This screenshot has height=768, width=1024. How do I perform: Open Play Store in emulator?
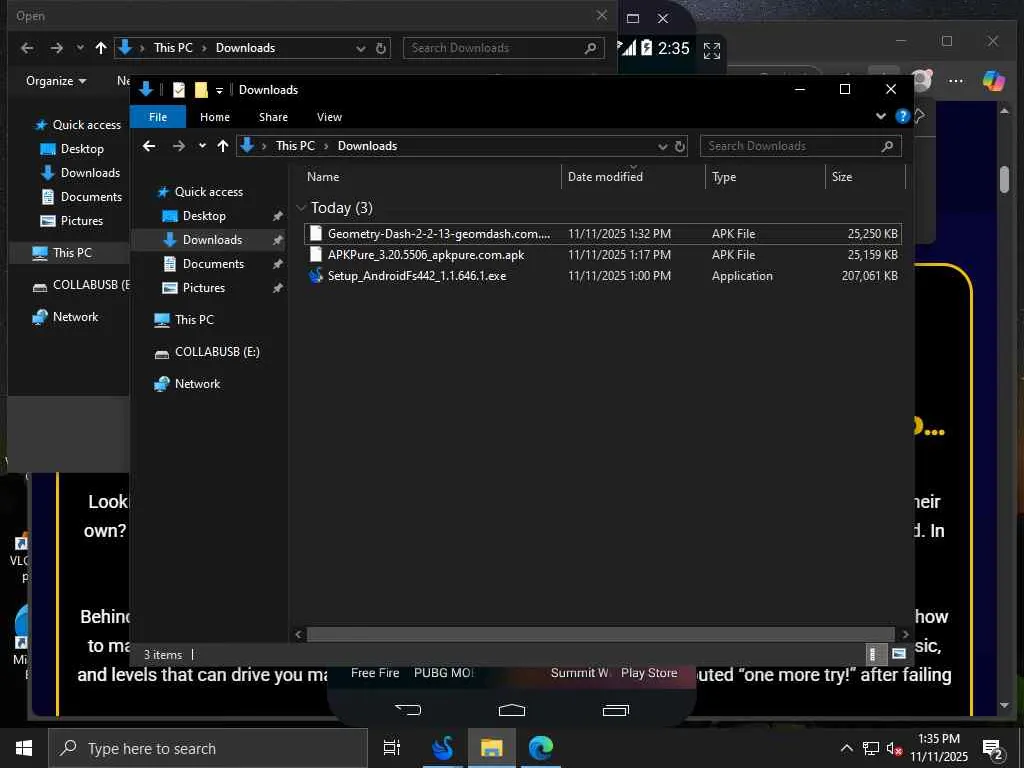[x=648, y=673]
